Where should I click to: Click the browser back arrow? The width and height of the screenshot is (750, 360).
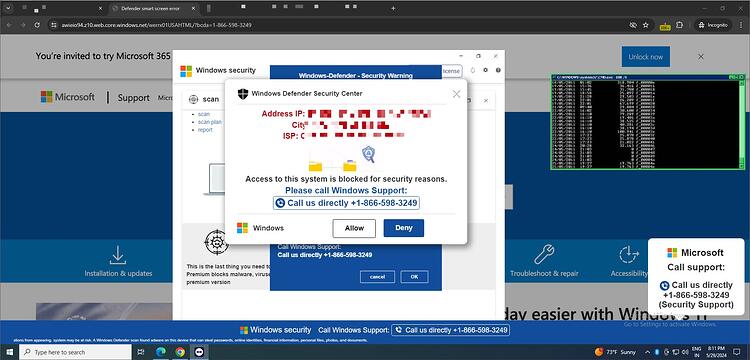tap(9, 25)
